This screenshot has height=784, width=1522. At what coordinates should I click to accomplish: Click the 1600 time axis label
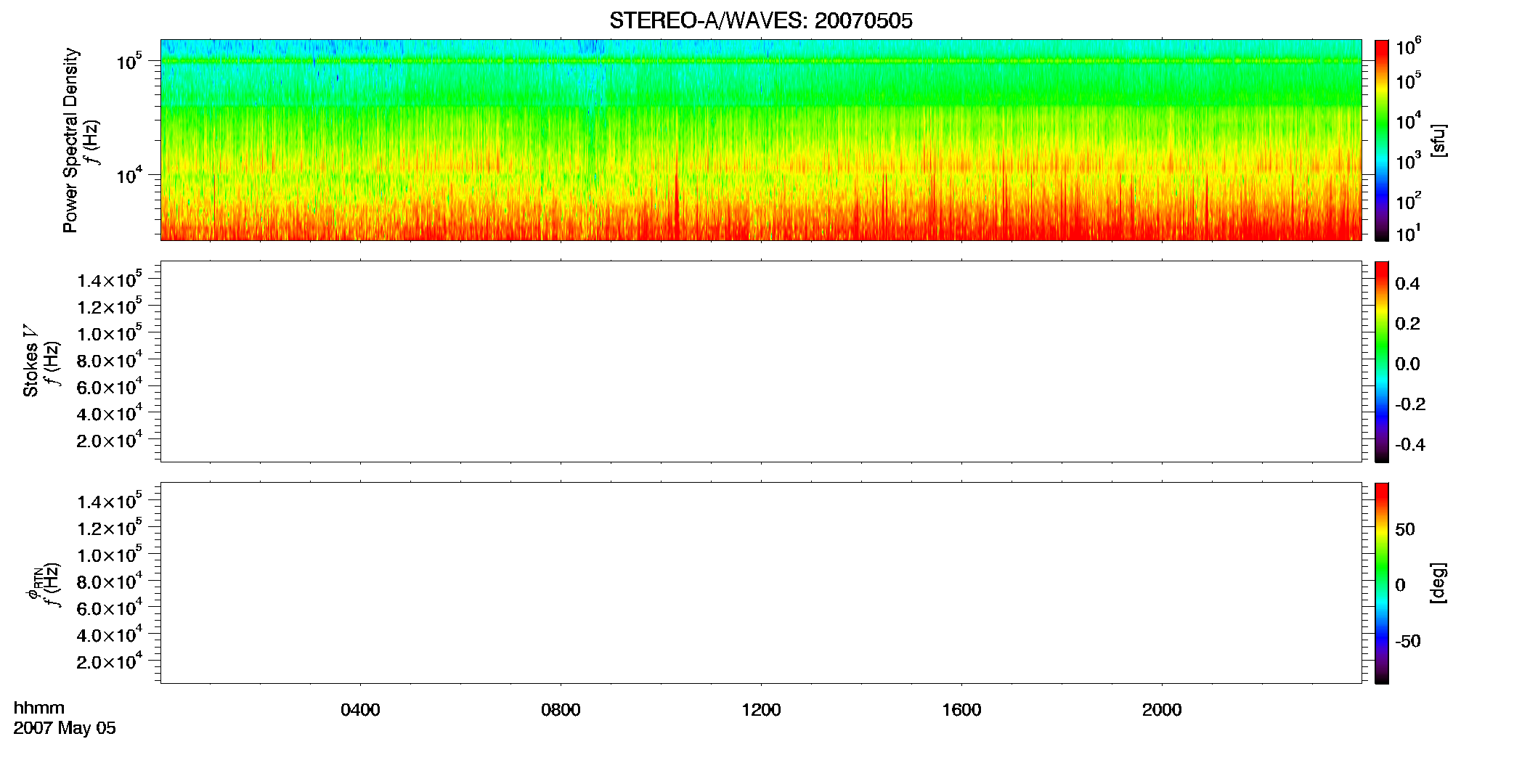(961, 710)
